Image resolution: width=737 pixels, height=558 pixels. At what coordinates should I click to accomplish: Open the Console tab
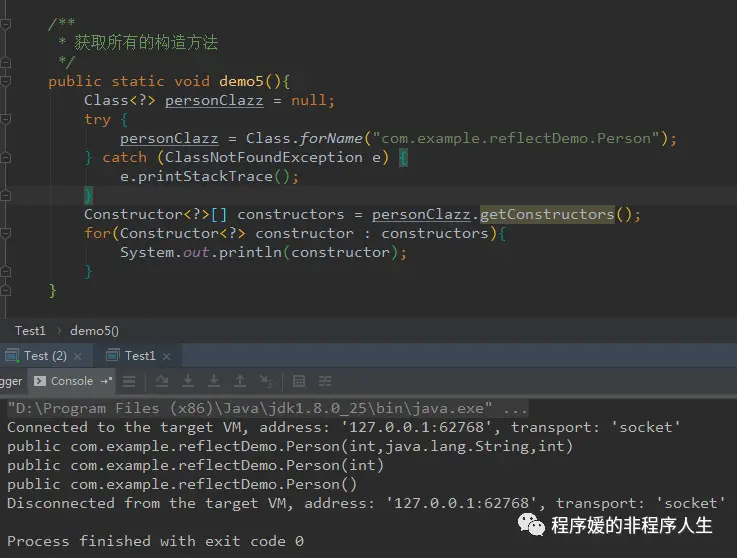click(x=72, y=381)
